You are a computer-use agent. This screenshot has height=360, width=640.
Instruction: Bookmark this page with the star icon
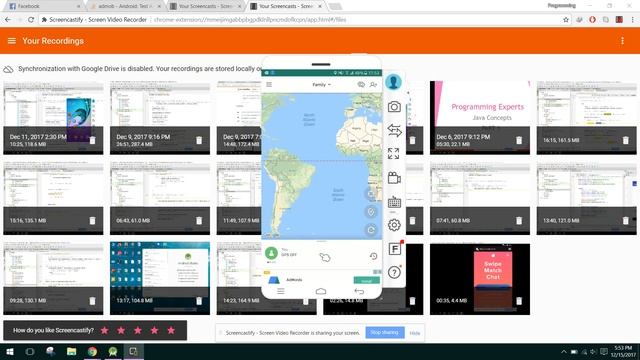[566, 20]
